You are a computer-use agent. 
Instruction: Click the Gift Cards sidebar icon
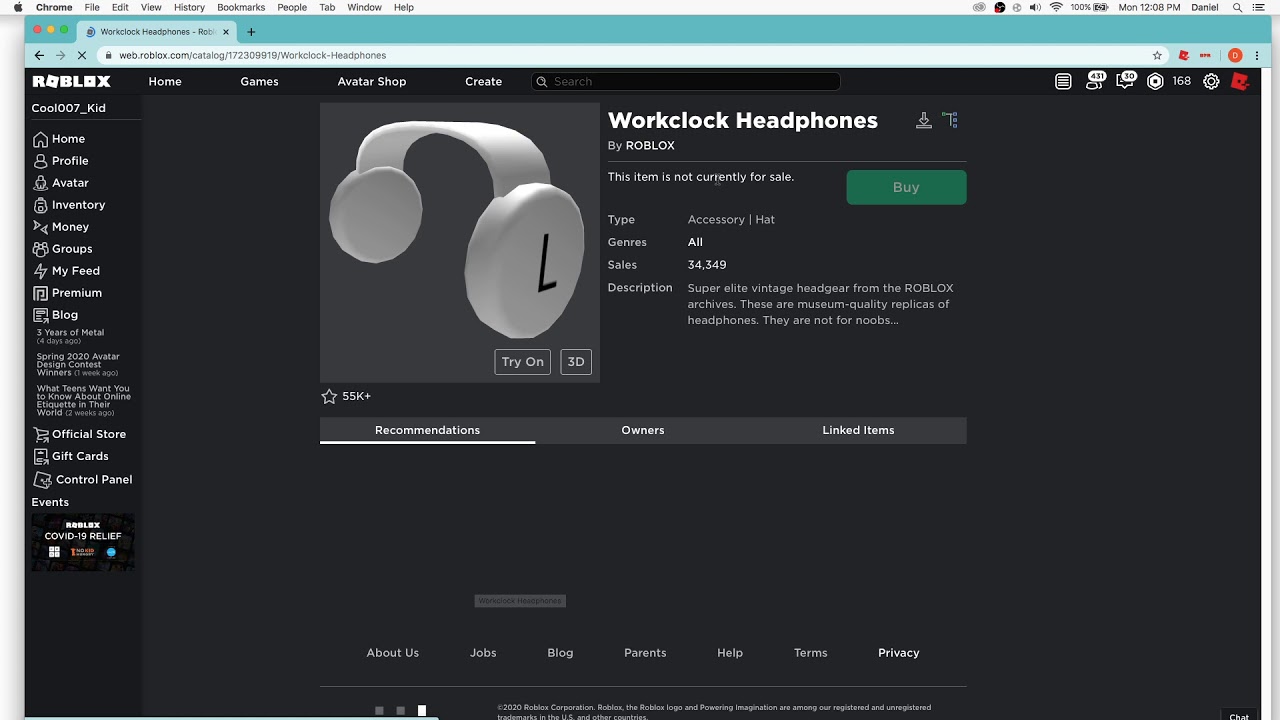point(40,456)
